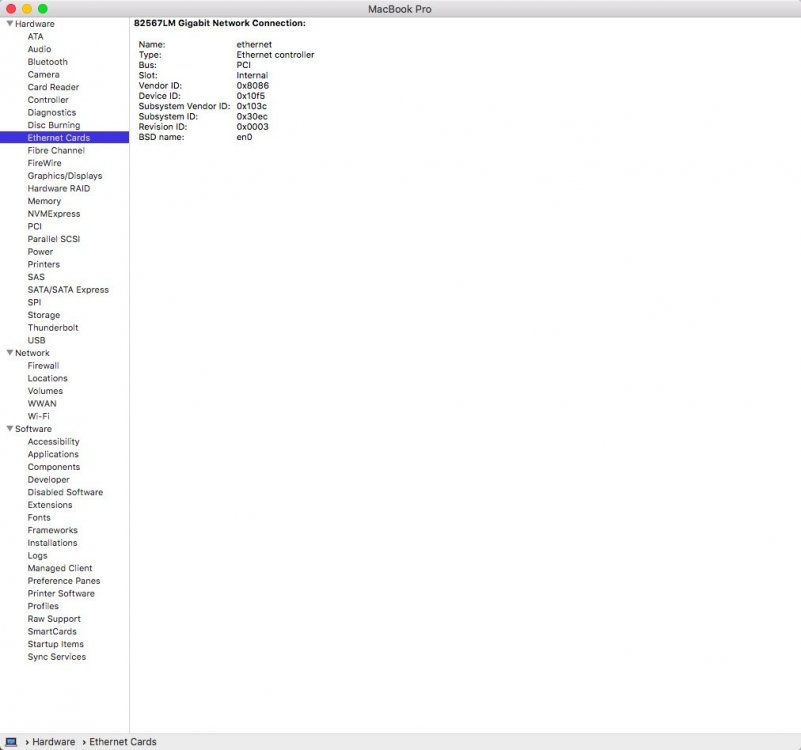Open the Fonts entry
This screenshot has width=801, height=750.
pos(39,518)
